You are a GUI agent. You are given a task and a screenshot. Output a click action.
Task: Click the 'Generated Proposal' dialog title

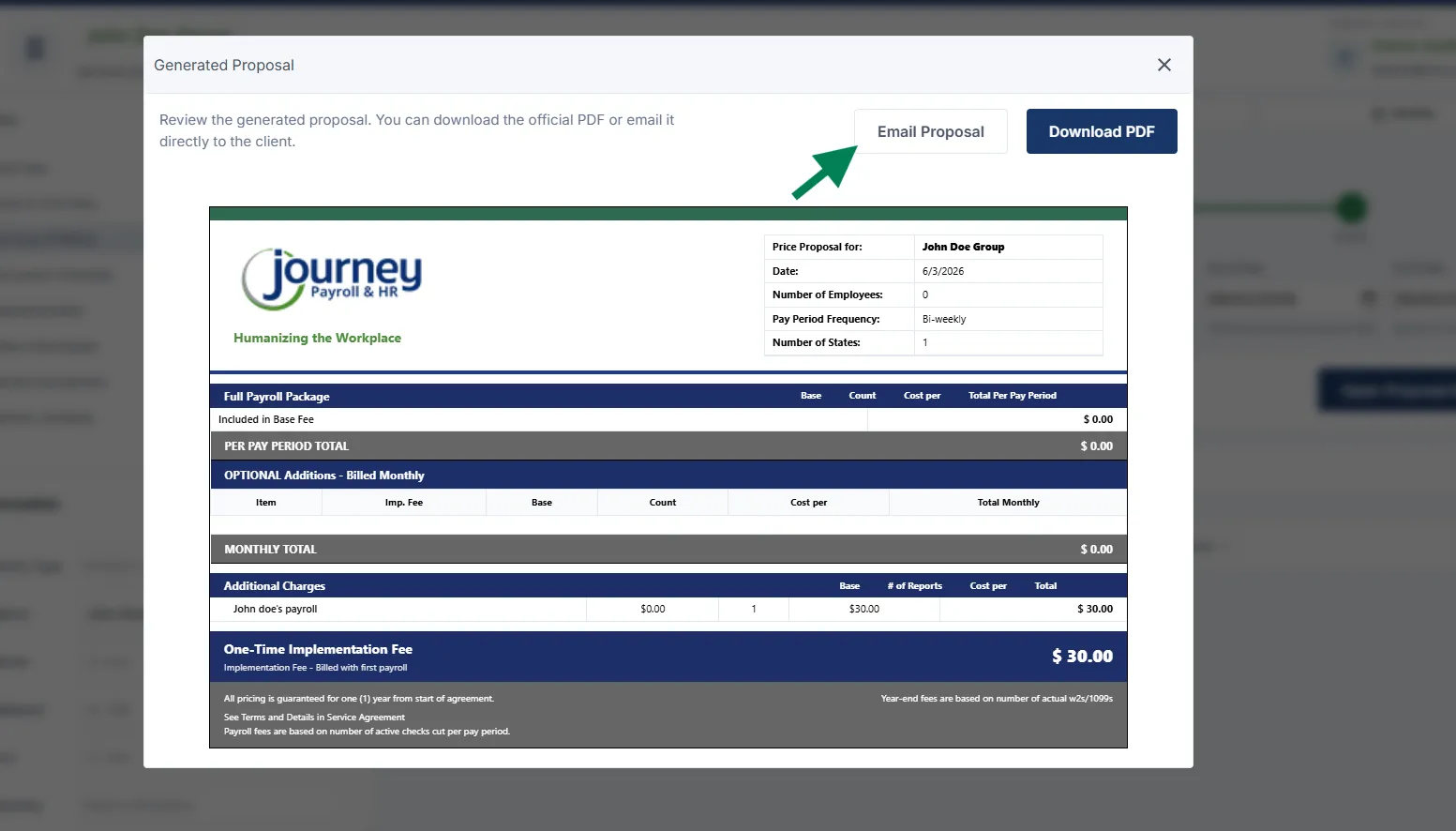pos(224,65)
